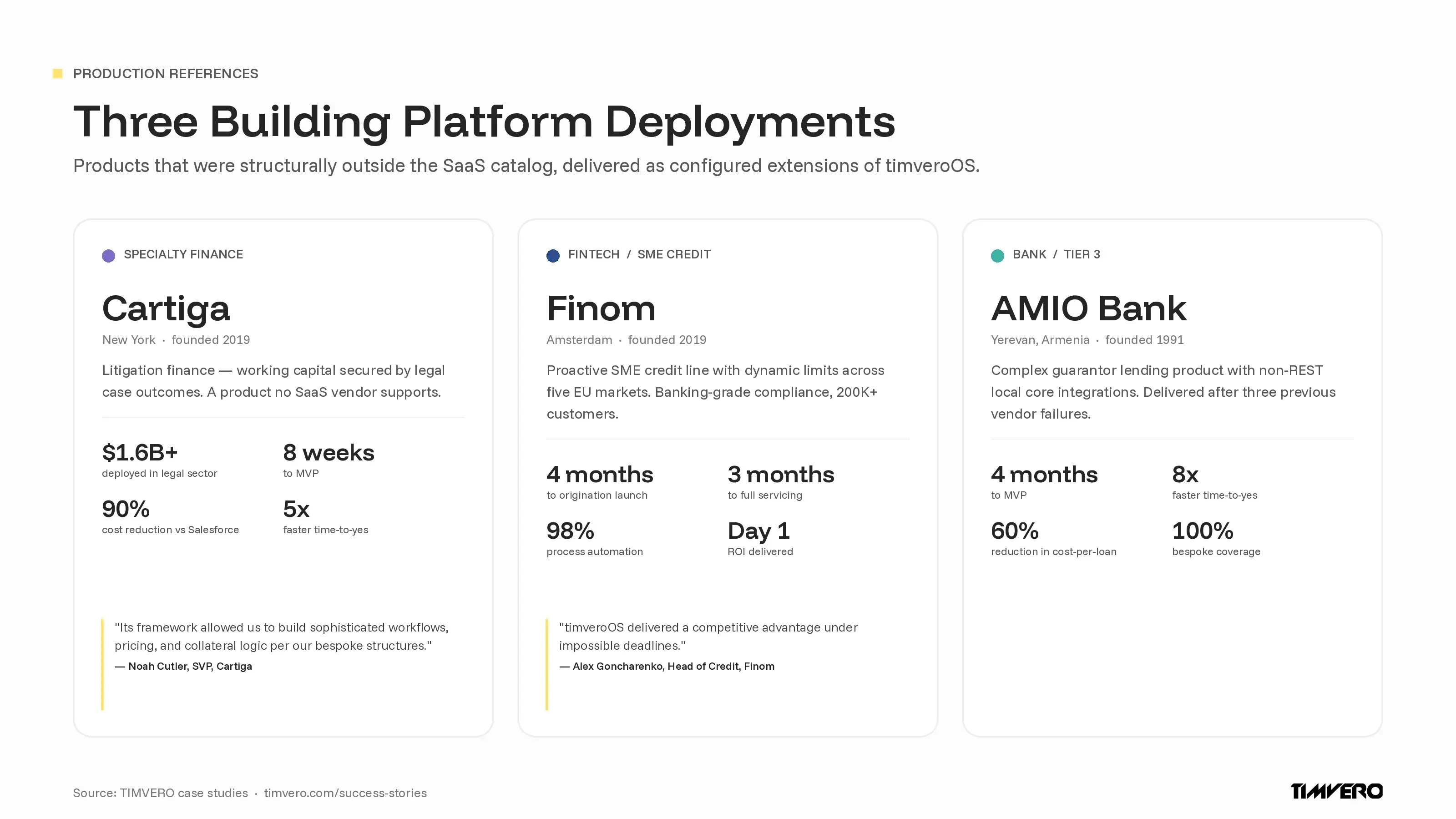
Task: Click the purple dot beside SPECIALTY FINANCE
Action: coord(109,255)
